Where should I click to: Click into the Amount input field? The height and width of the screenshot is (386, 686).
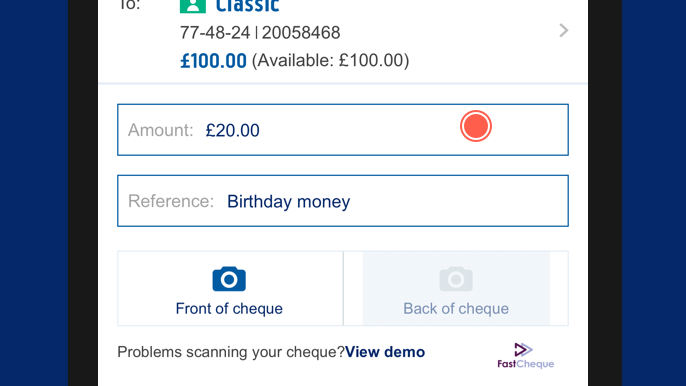343,130
